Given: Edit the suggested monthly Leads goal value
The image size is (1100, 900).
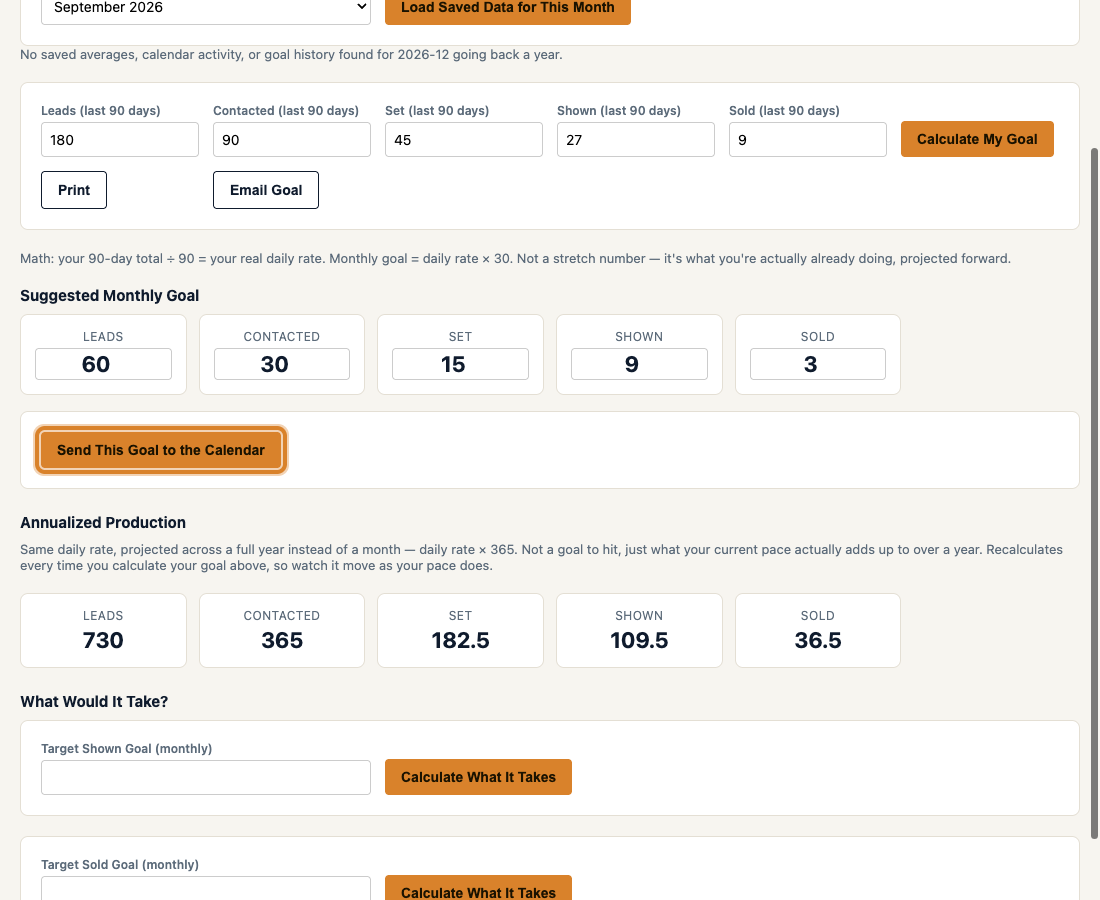Looking at the screenshot, I should [x=103, y=364].
